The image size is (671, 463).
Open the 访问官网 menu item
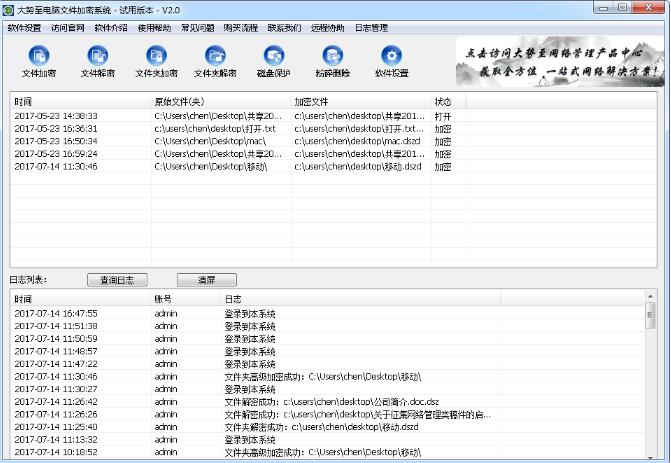click(68, 28)
